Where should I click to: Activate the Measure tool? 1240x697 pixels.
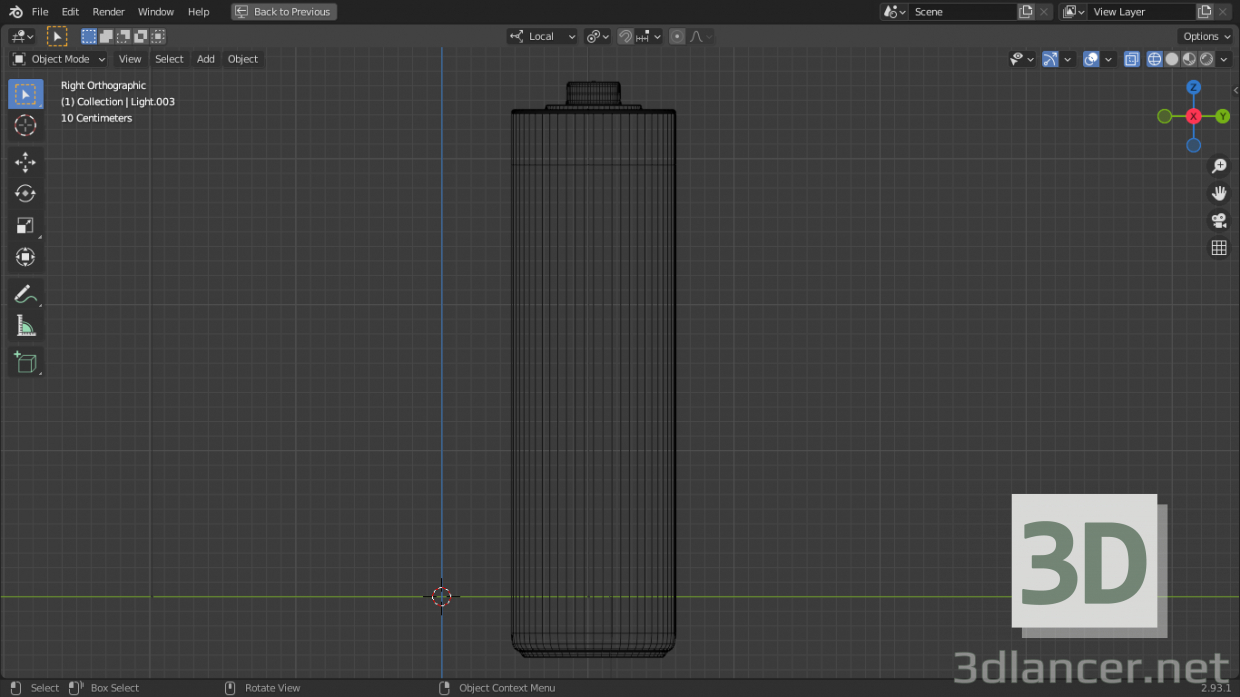[25, 325]
